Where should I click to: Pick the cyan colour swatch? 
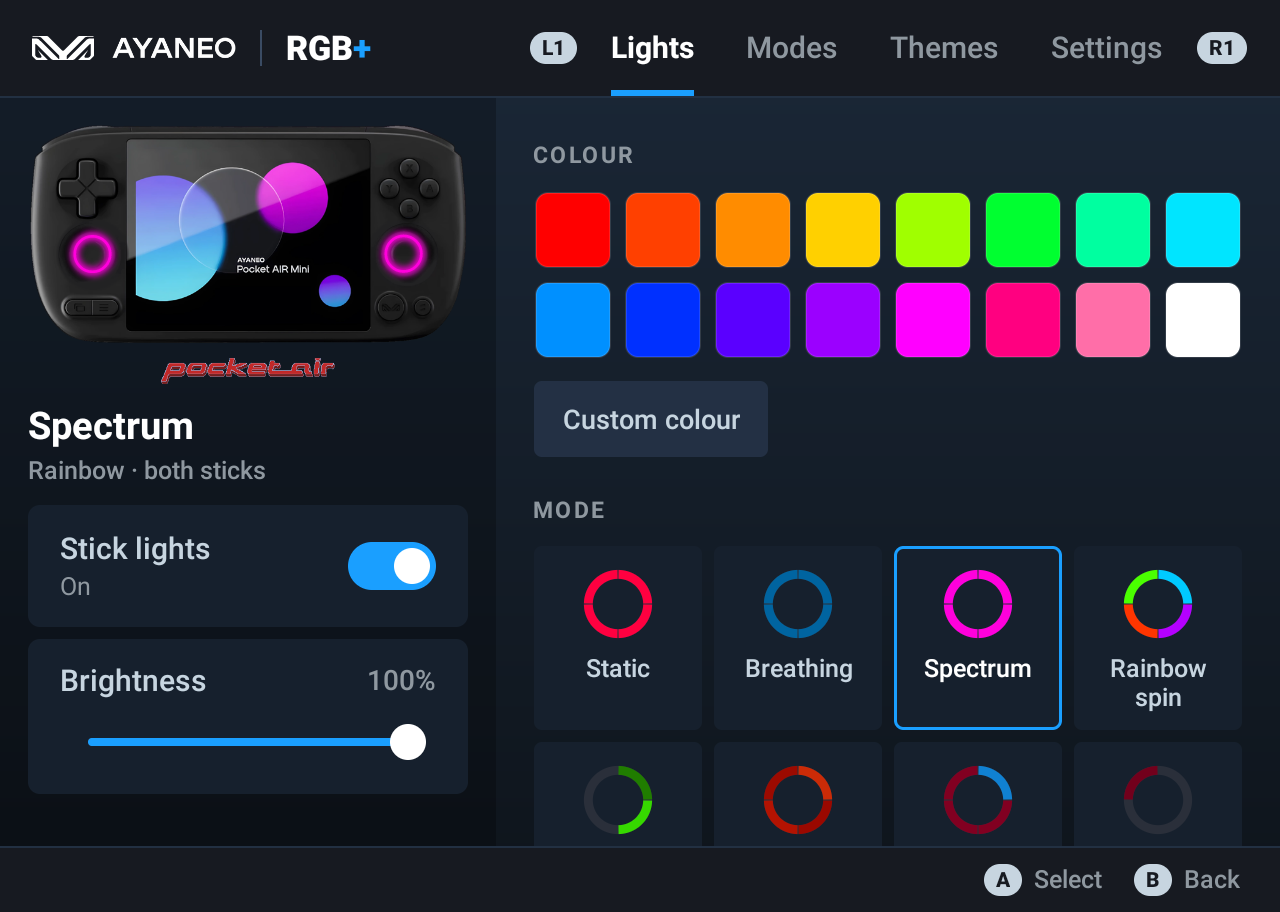(x=1203, y=230)
